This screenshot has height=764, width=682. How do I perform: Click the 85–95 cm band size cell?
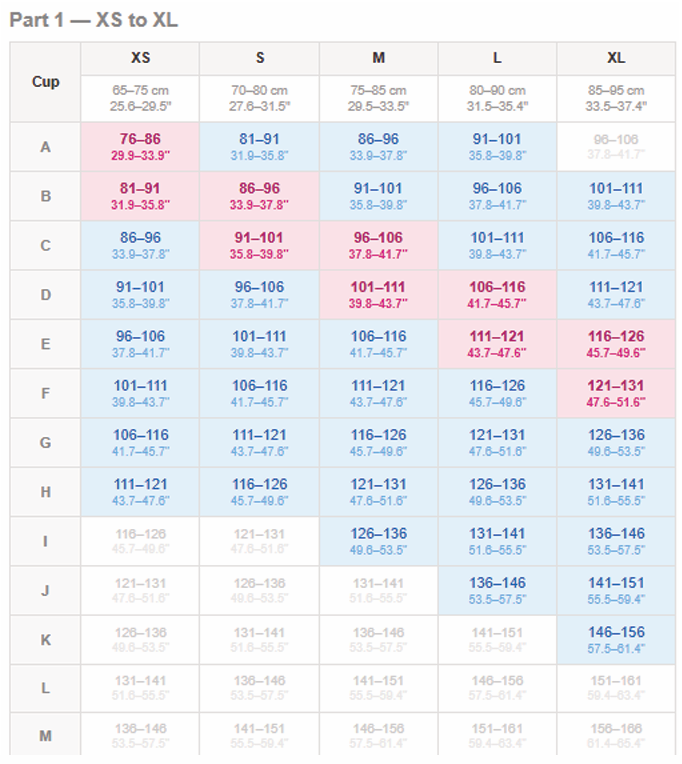tap(616, 98)
